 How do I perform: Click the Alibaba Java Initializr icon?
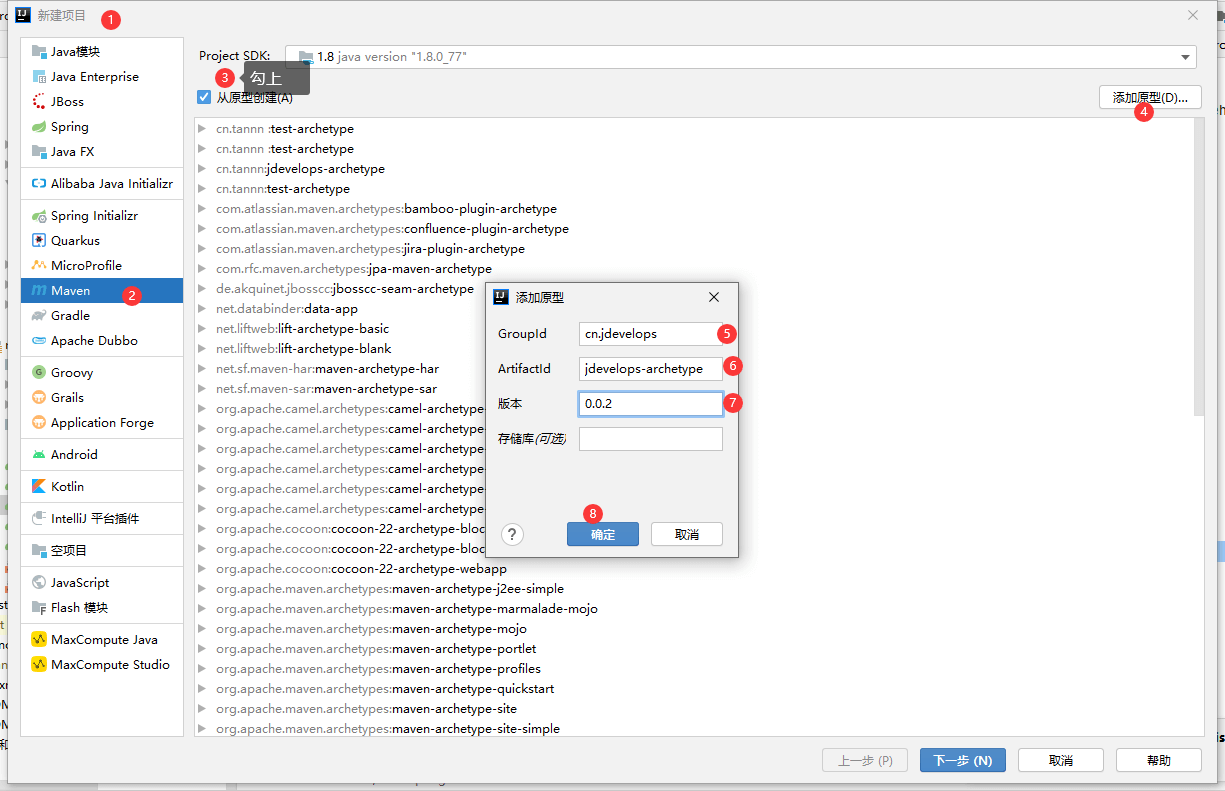(39, 184)
